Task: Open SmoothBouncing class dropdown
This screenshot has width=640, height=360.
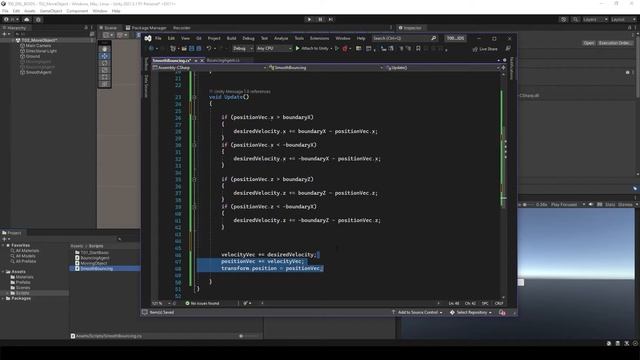Action: click(325, 68)
